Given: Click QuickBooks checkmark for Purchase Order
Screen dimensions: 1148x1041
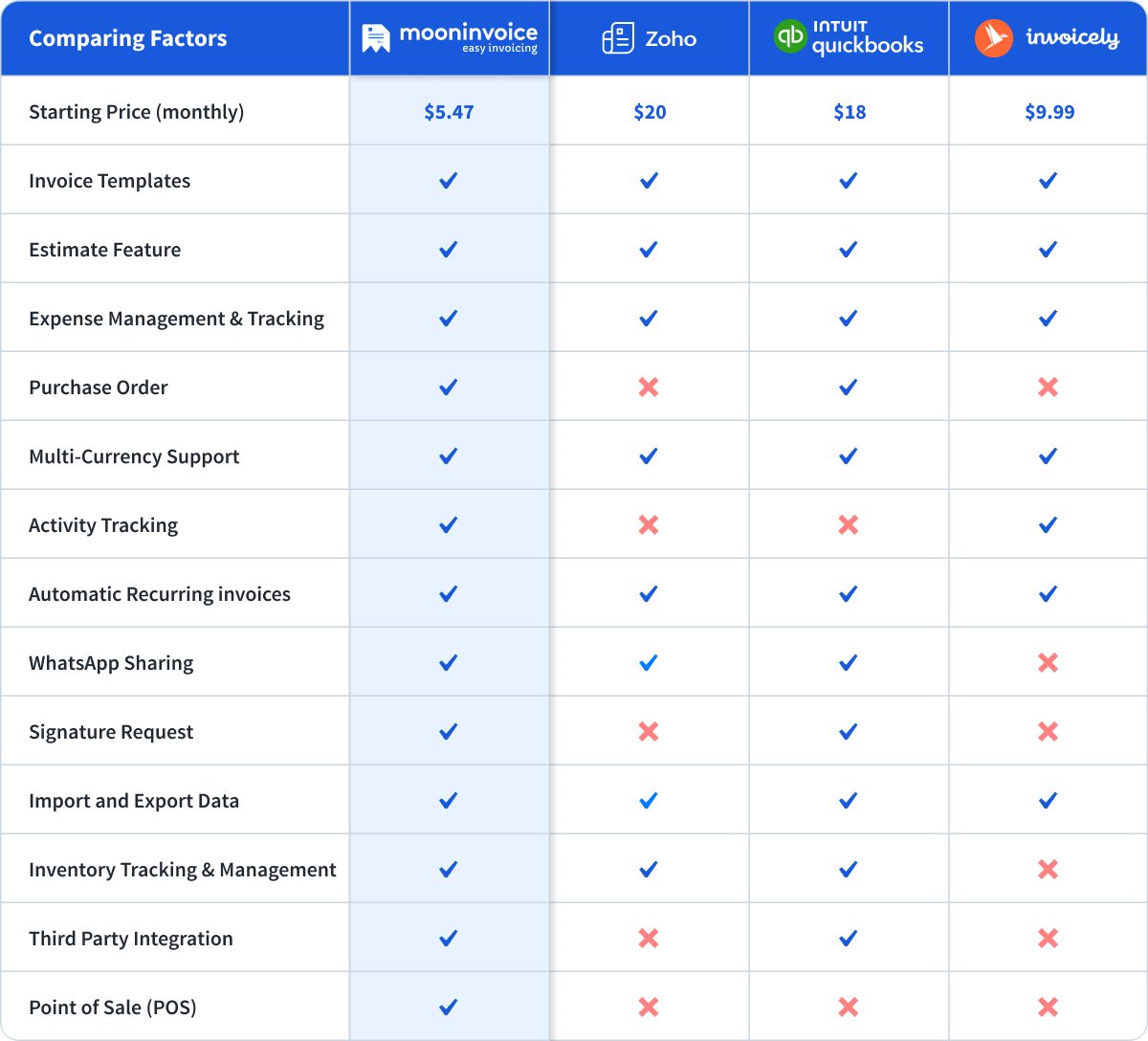Looking at the screenshot, I should 849,388.
